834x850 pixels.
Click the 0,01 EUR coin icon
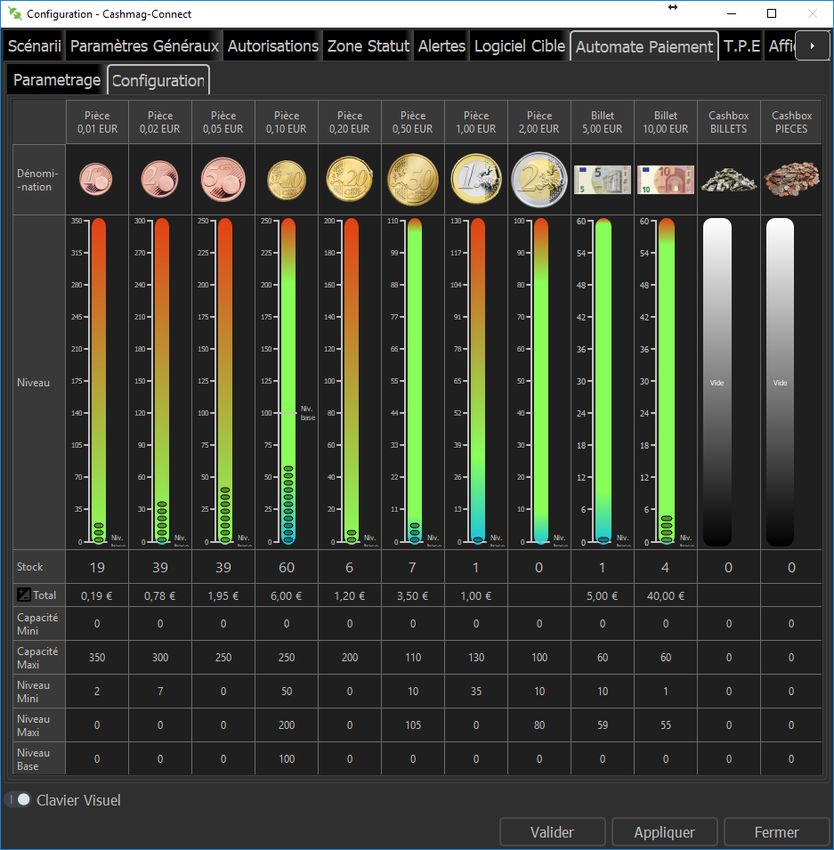[97, 180]
